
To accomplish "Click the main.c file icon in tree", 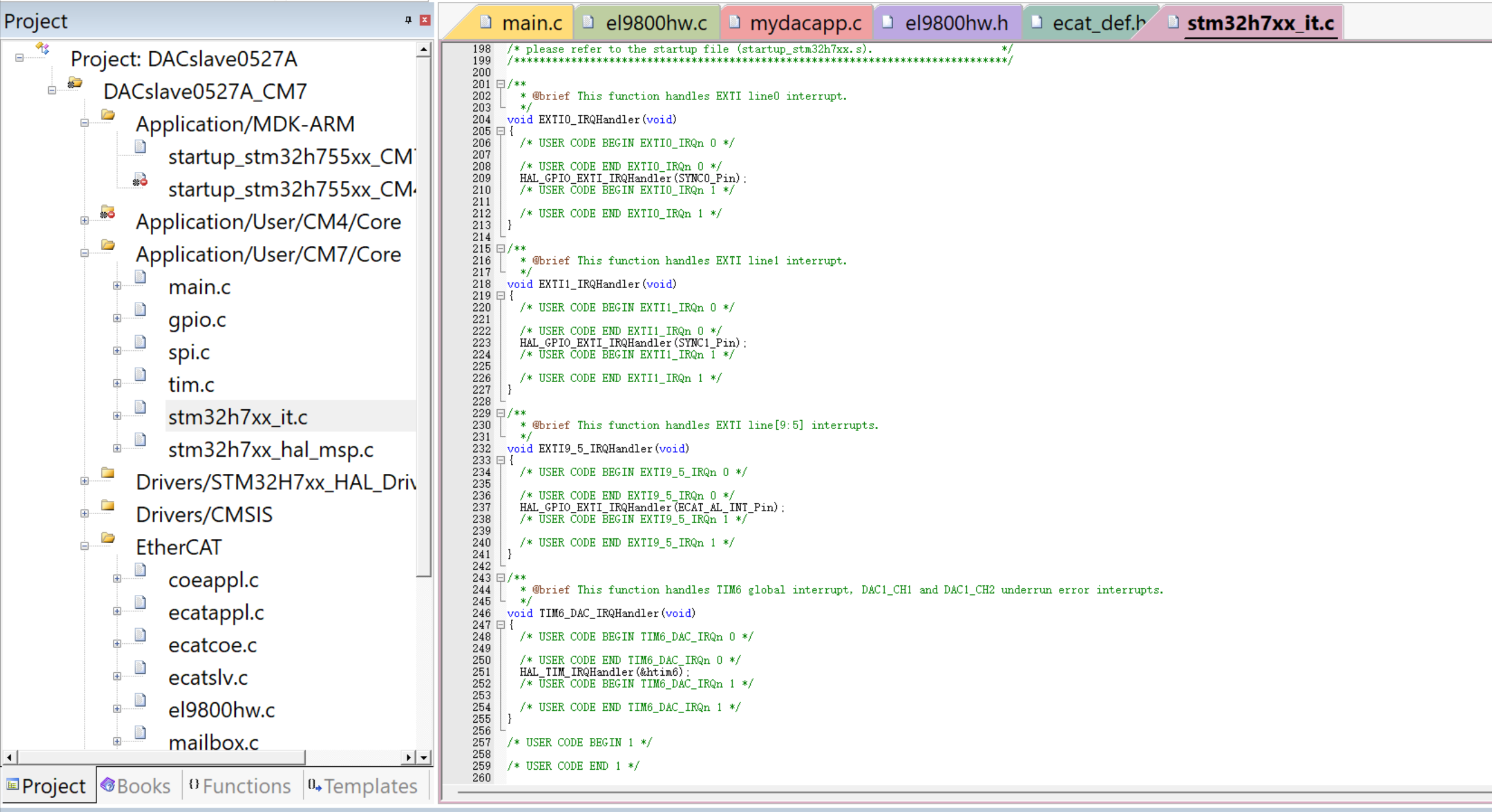I will tap(141, 277).
